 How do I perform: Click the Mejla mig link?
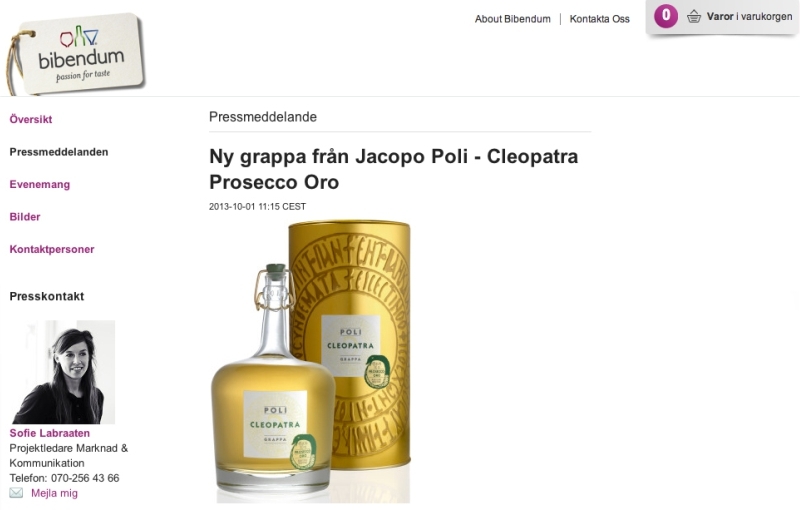(x=54, y=493)
